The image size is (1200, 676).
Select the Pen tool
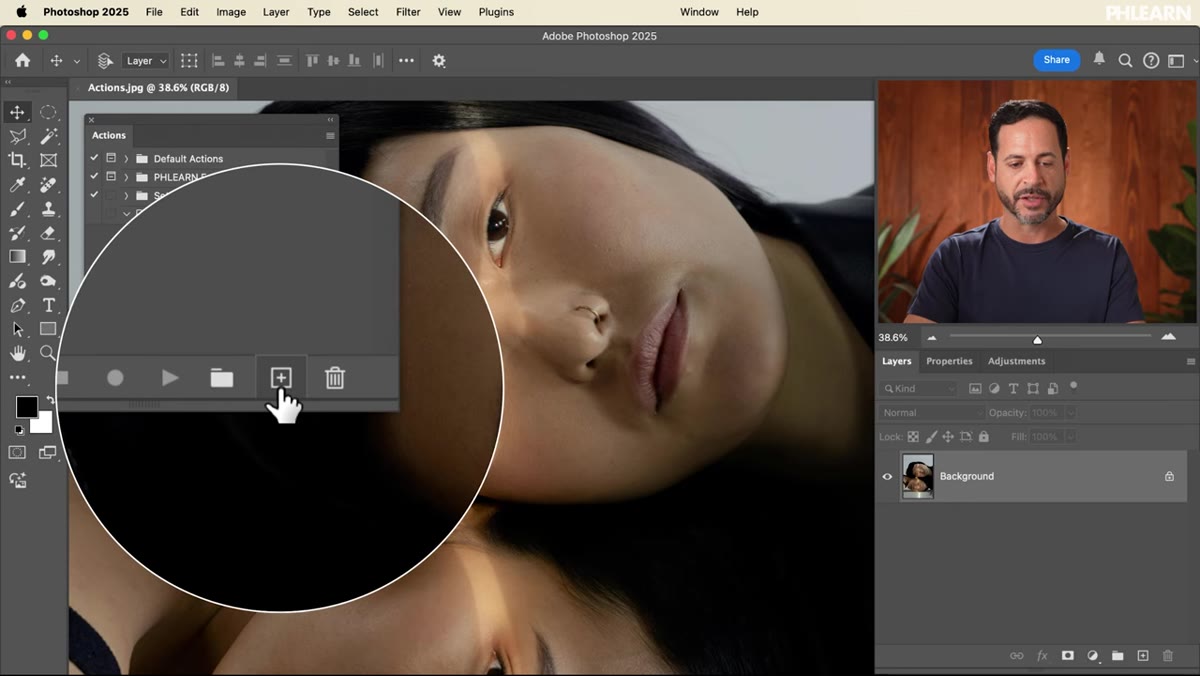coord(17,305)
